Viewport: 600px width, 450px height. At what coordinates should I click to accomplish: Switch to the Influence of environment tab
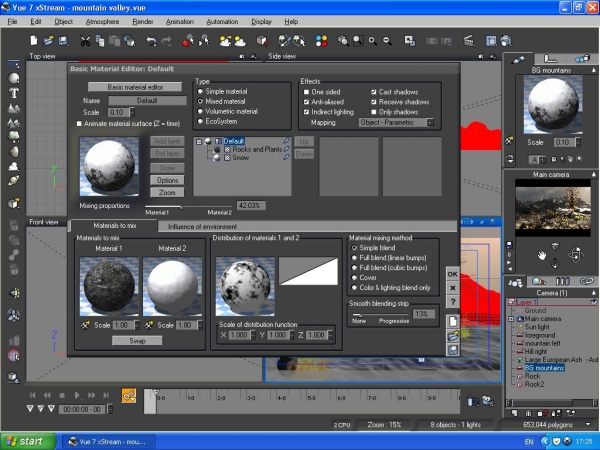pyautogui.click(x=202, y=227)
